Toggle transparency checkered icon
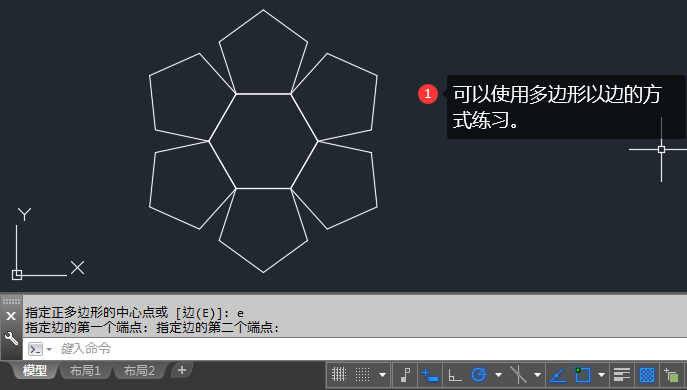 [x=647, y=375]
